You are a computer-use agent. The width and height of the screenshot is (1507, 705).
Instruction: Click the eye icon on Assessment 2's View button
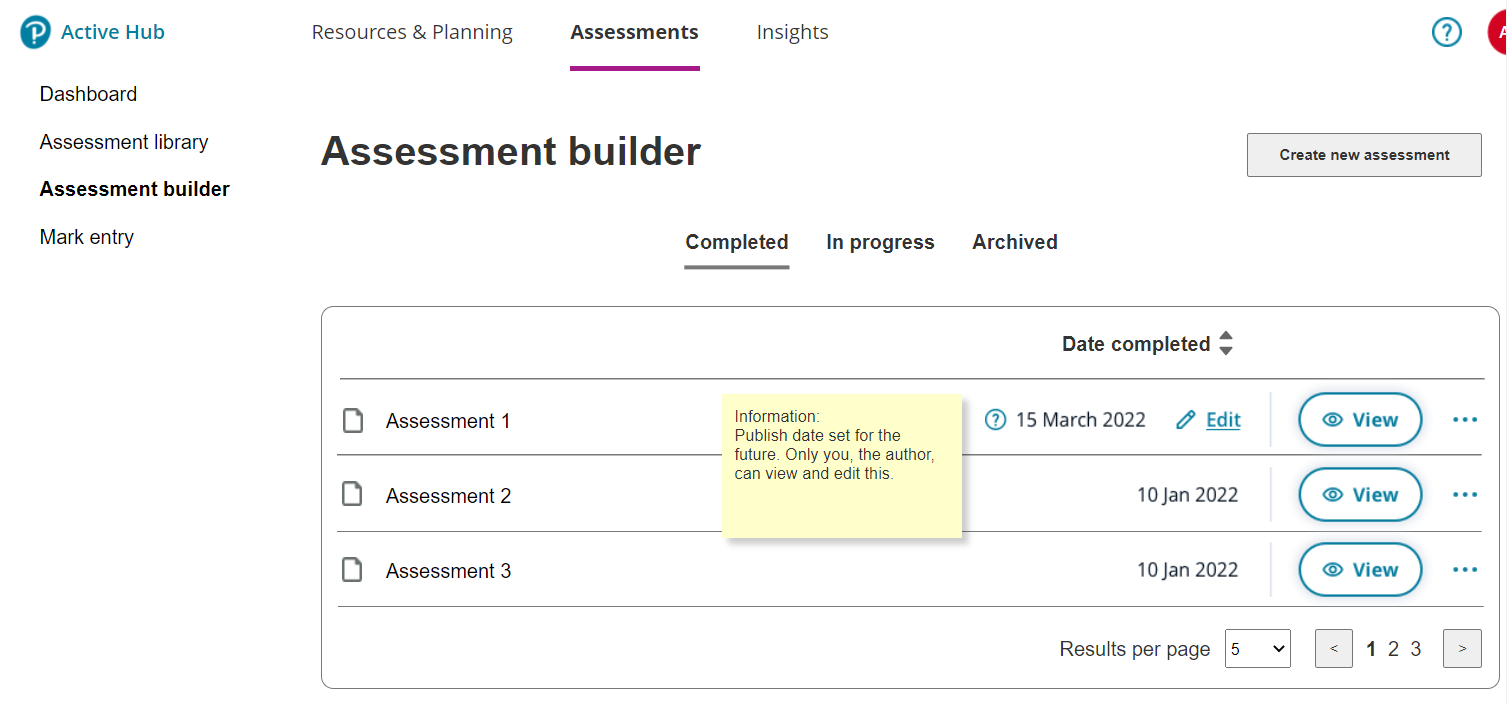click(x=1336, y=494)
